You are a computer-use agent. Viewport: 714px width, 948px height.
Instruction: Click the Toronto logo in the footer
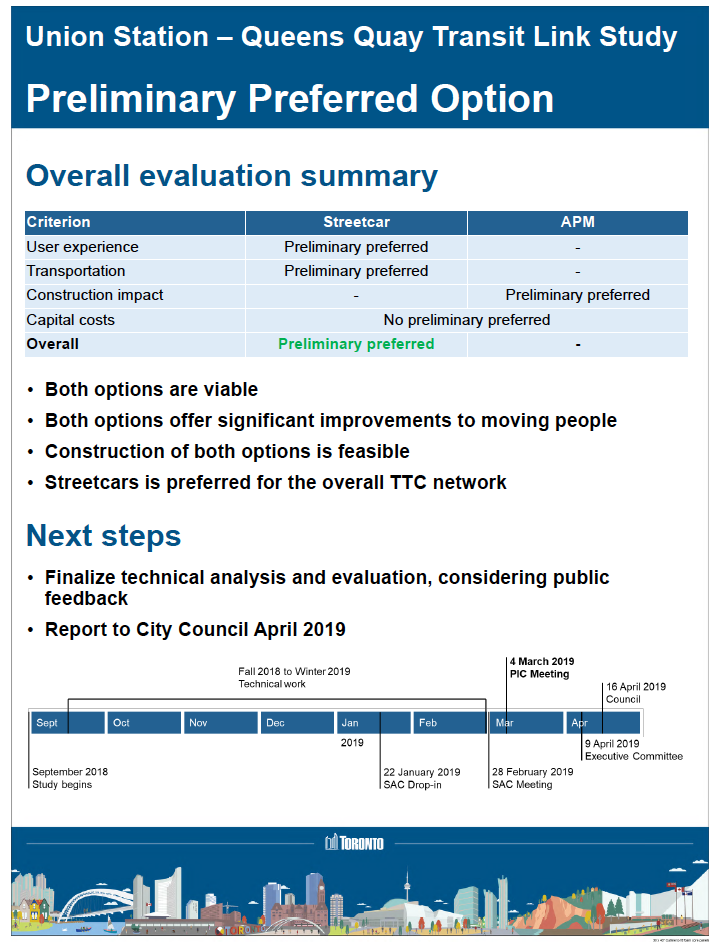354,842
